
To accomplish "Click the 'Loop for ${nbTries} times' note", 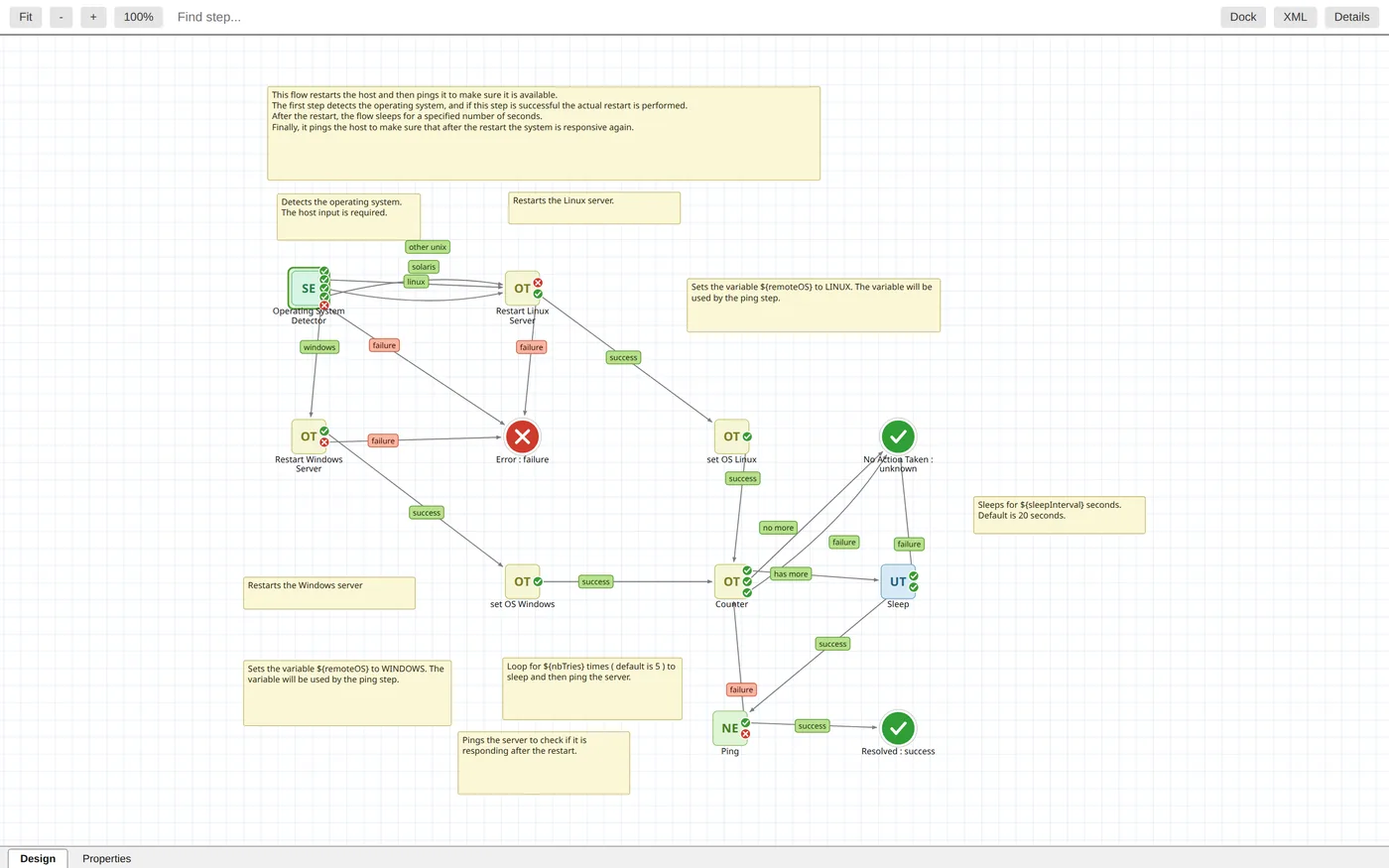I will tap(592, 689).
